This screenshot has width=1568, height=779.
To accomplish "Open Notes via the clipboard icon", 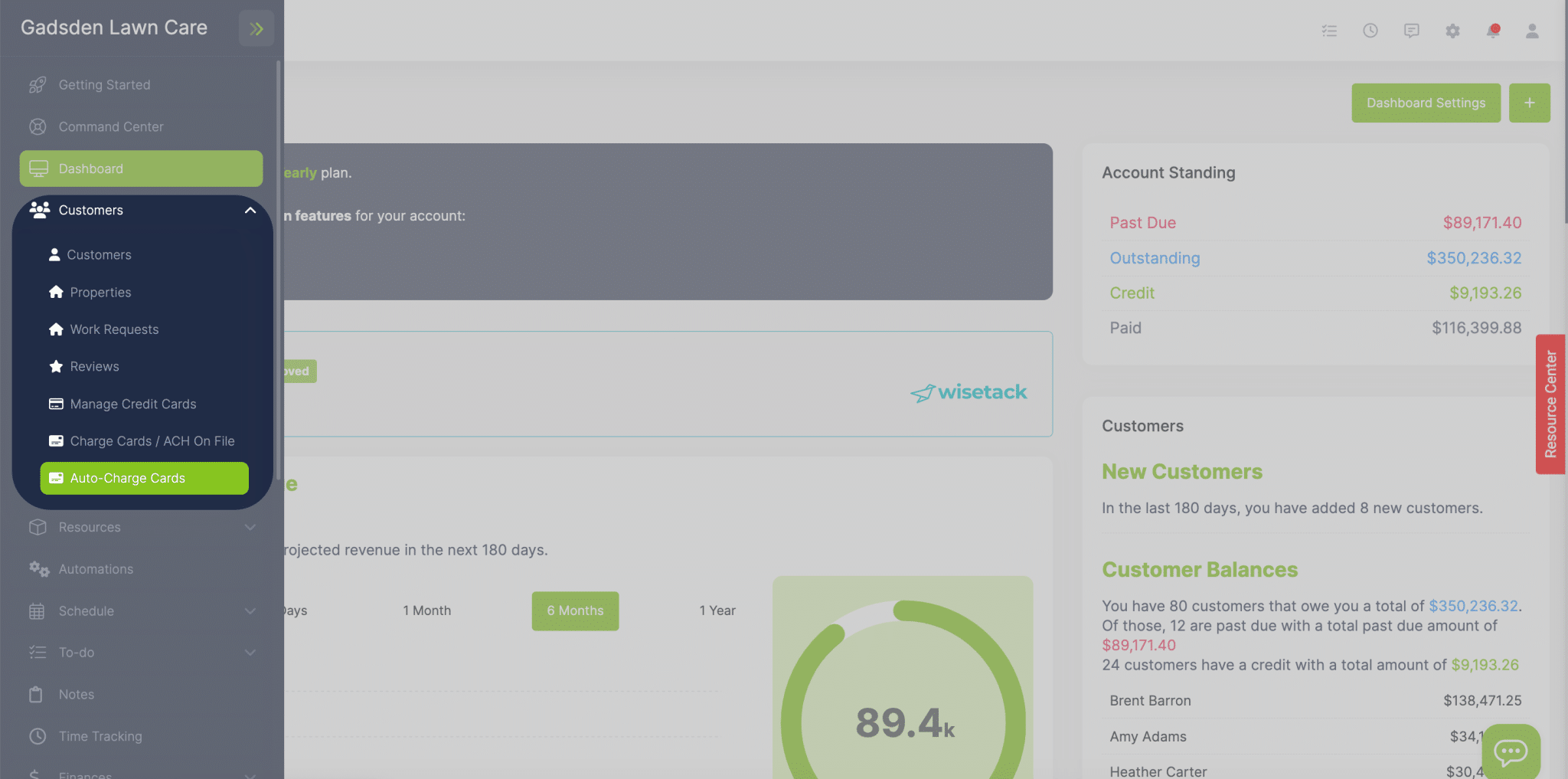I will pos(36,694).
